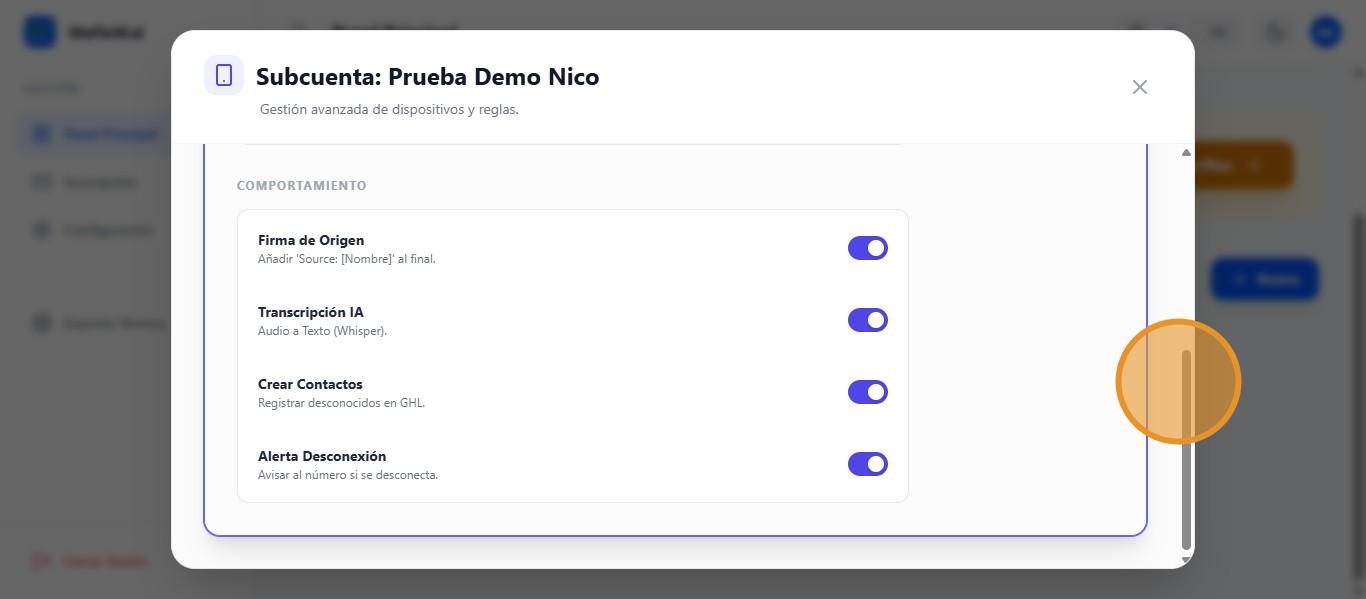Viewport: 1366px width, 599px height.
Task: Click the COMPORTAMIENTO section heading
Action: coord(301,186)
